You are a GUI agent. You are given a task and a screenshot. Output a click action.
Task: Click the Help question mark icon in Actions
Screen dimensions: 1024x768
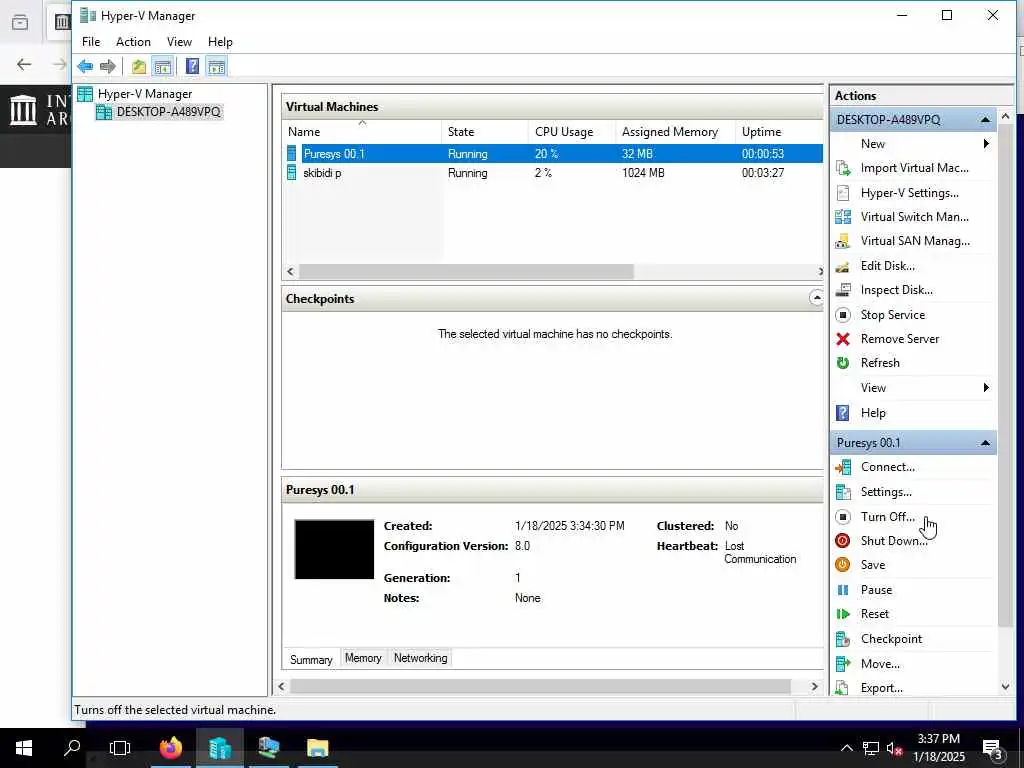pos(843,413)
